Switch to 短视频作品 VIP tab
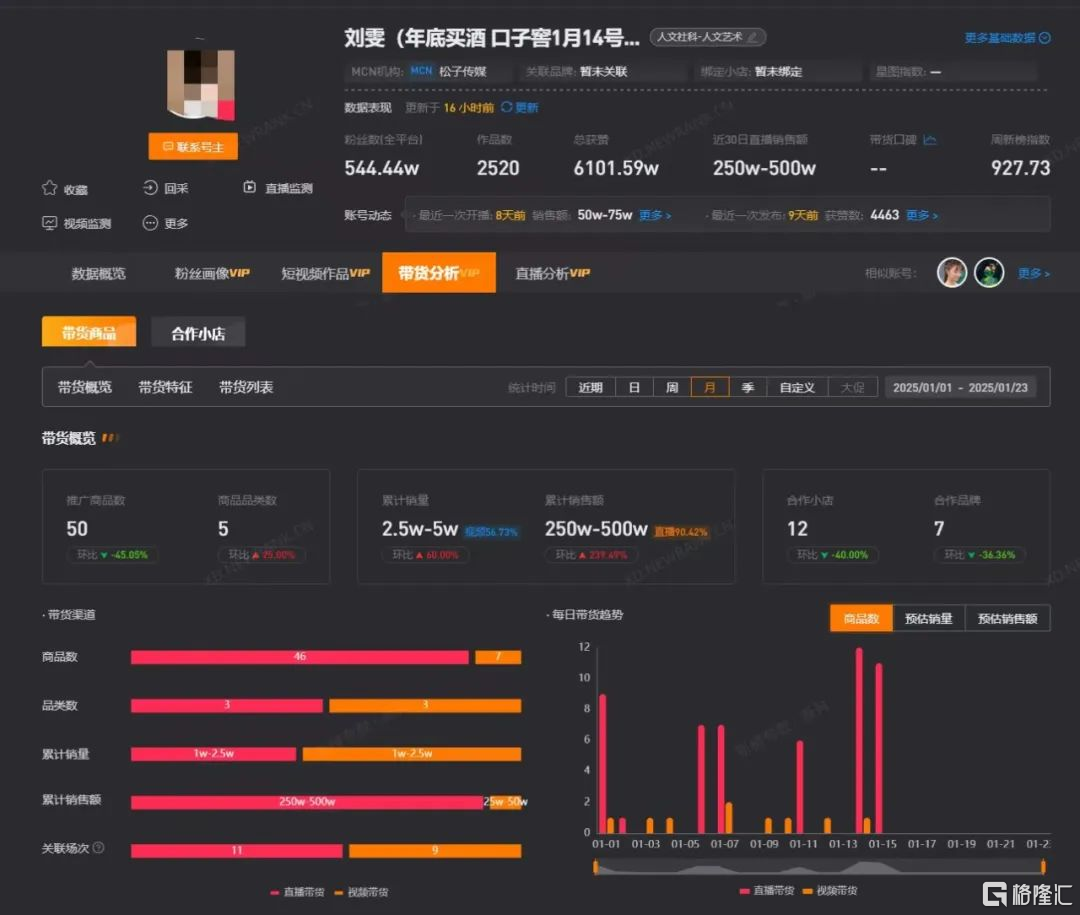Viewport: 1080px width, 915px height. tap(326, 274)
